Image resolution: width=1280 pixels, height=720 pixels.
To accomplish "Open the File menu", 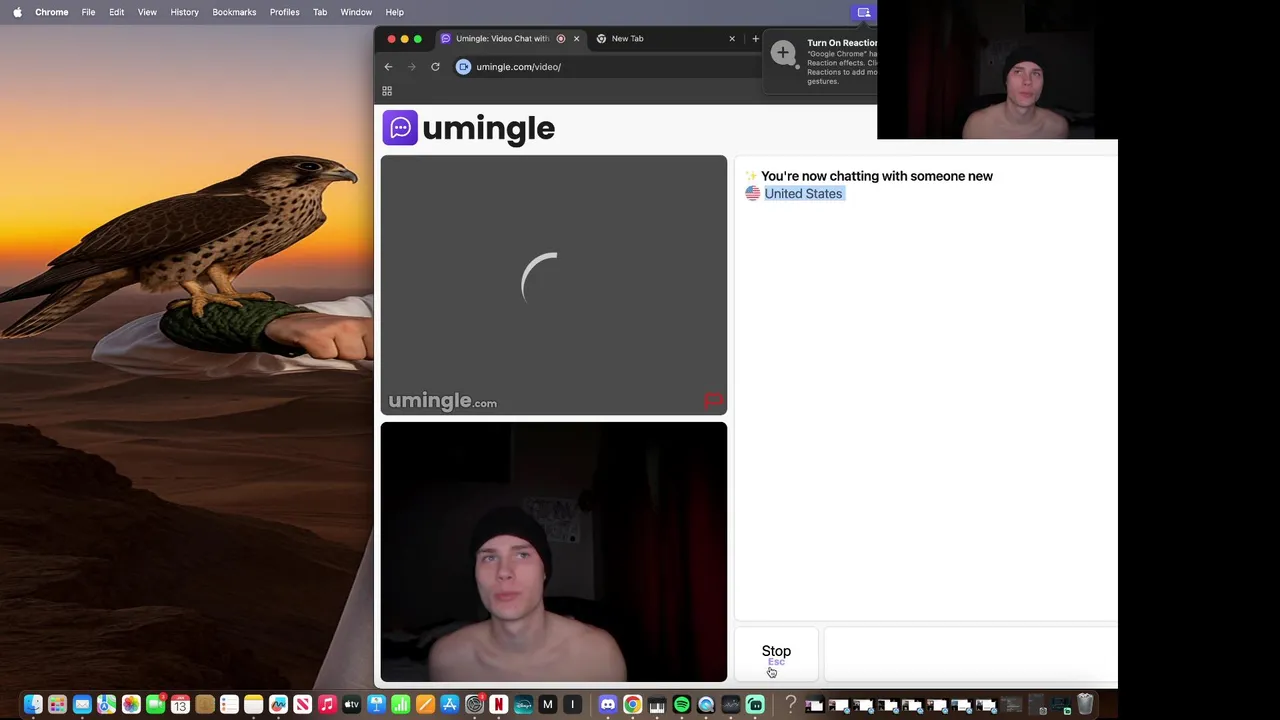I will (88, 12).
